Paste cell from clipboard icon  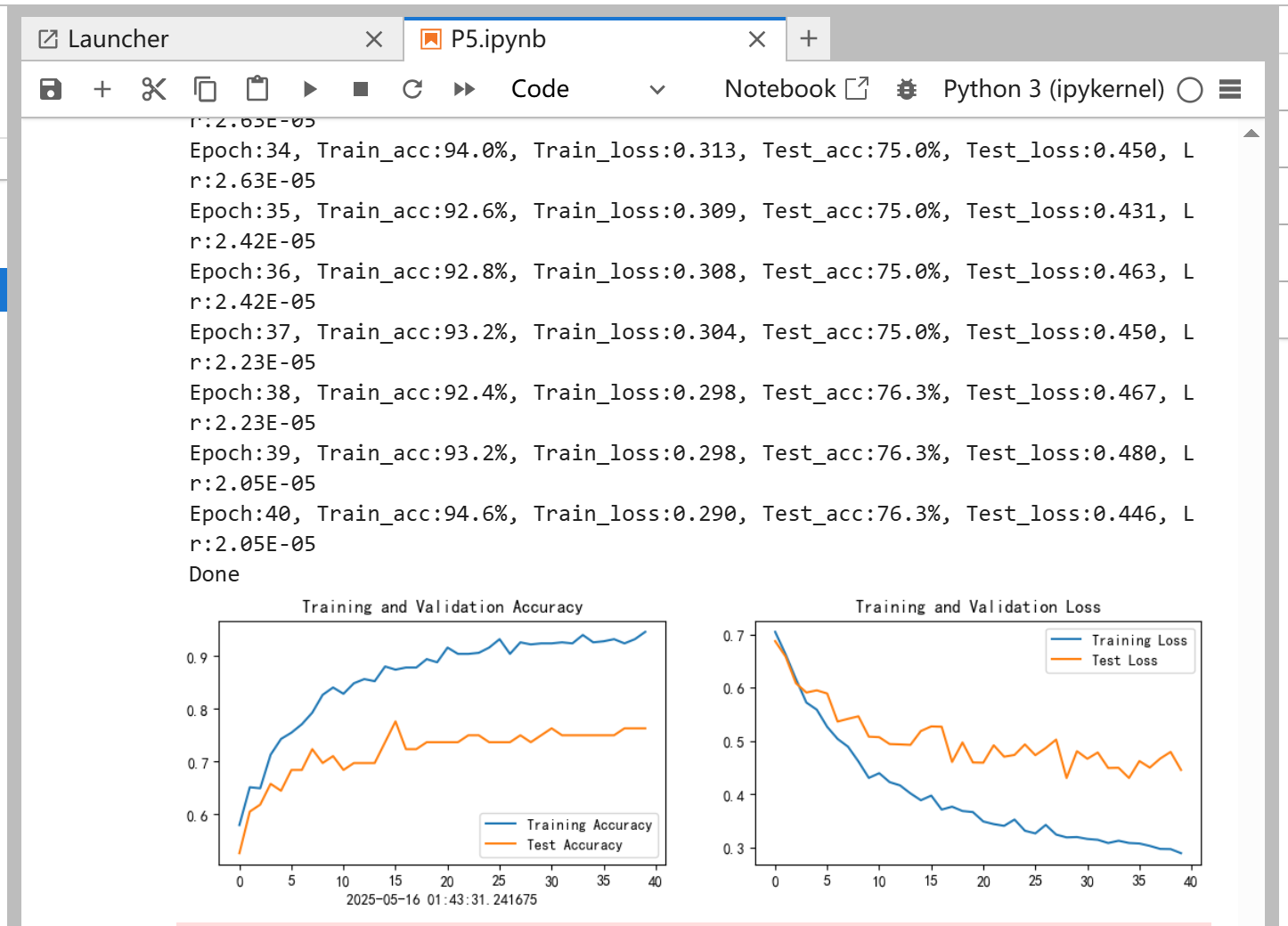257,88
